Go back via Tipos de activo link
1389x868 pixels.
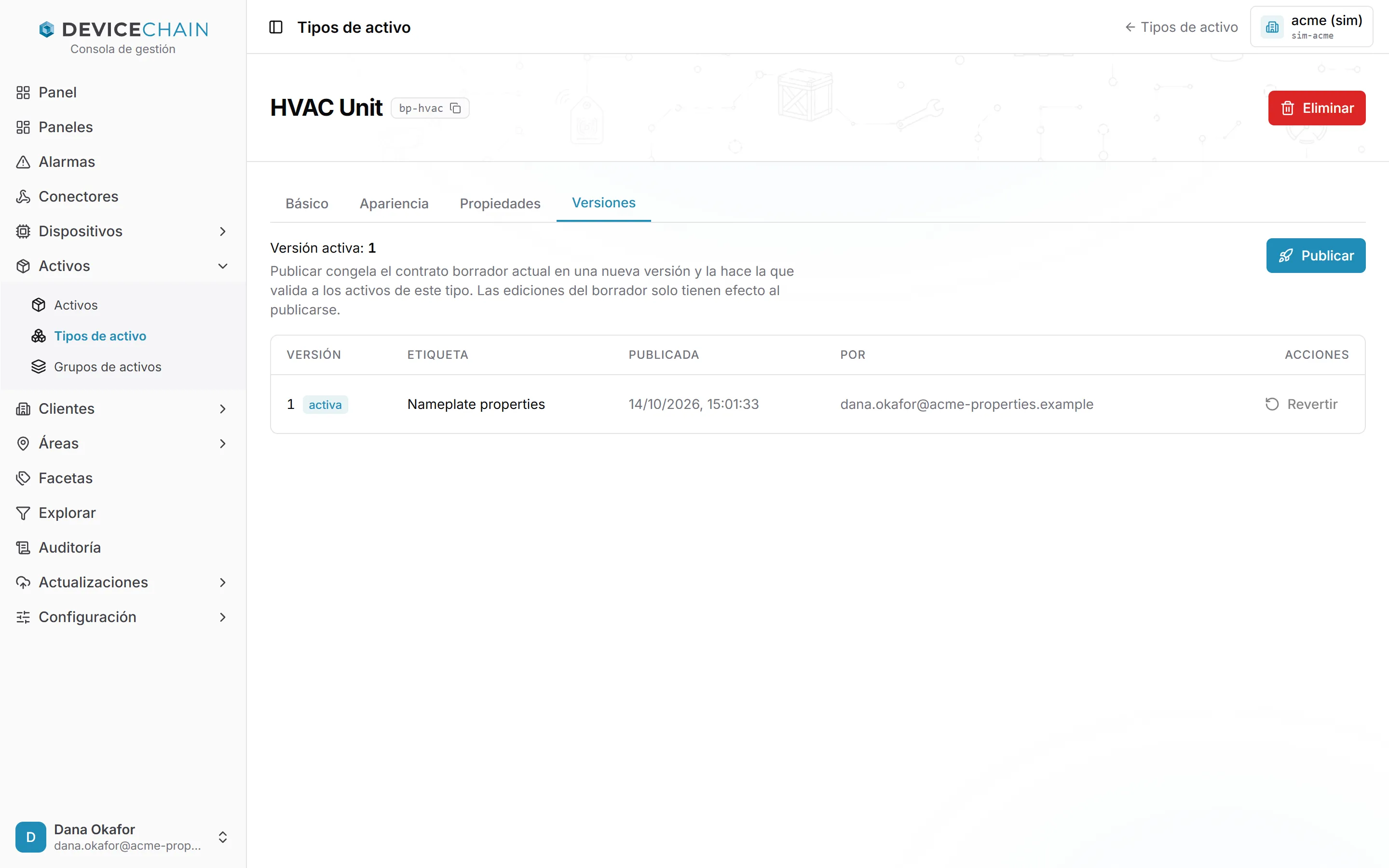pos(1181,27)
